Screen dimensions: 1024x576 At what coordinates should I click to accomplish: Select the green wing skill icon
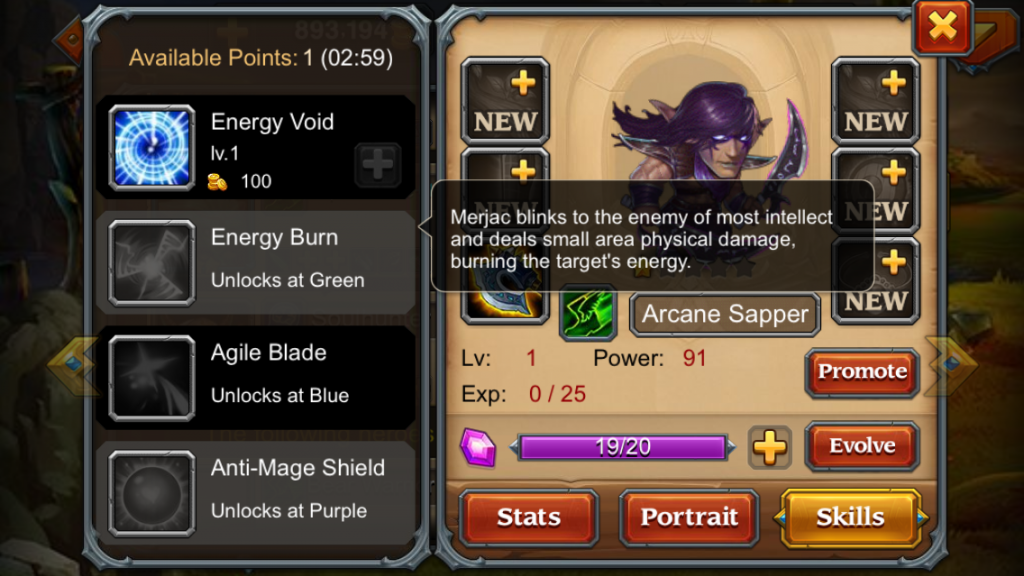pos(588,313)
